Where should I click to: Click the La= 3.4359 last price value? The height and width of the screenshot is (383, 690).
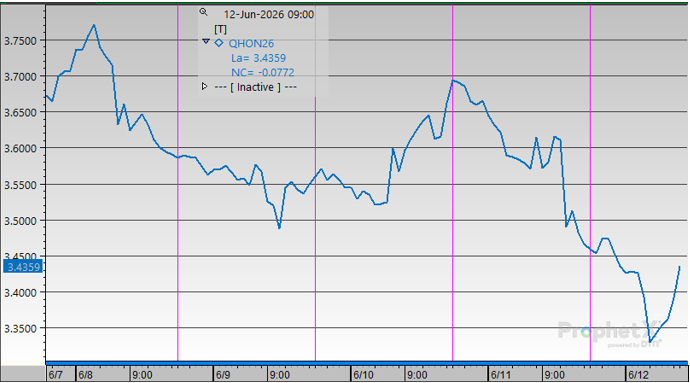(258, 58)
